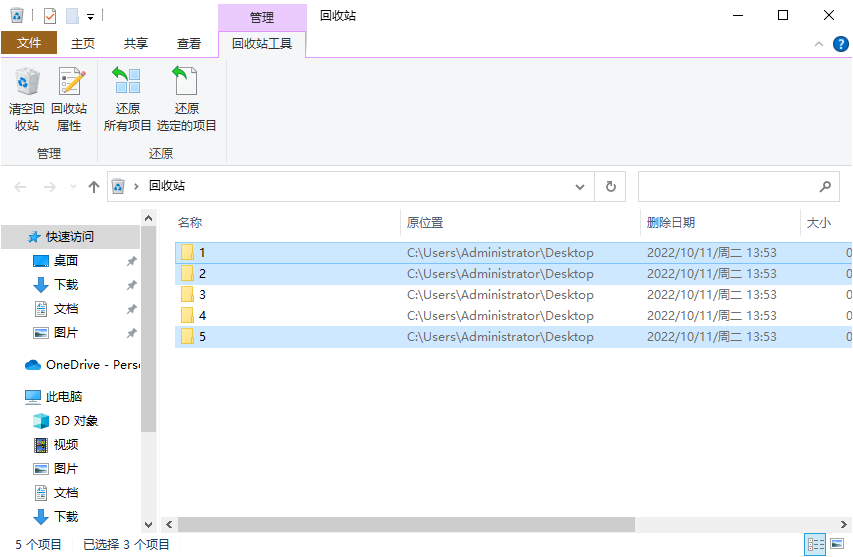
Task: Open the 文件 (File) menu
Action: click(29, 43)
